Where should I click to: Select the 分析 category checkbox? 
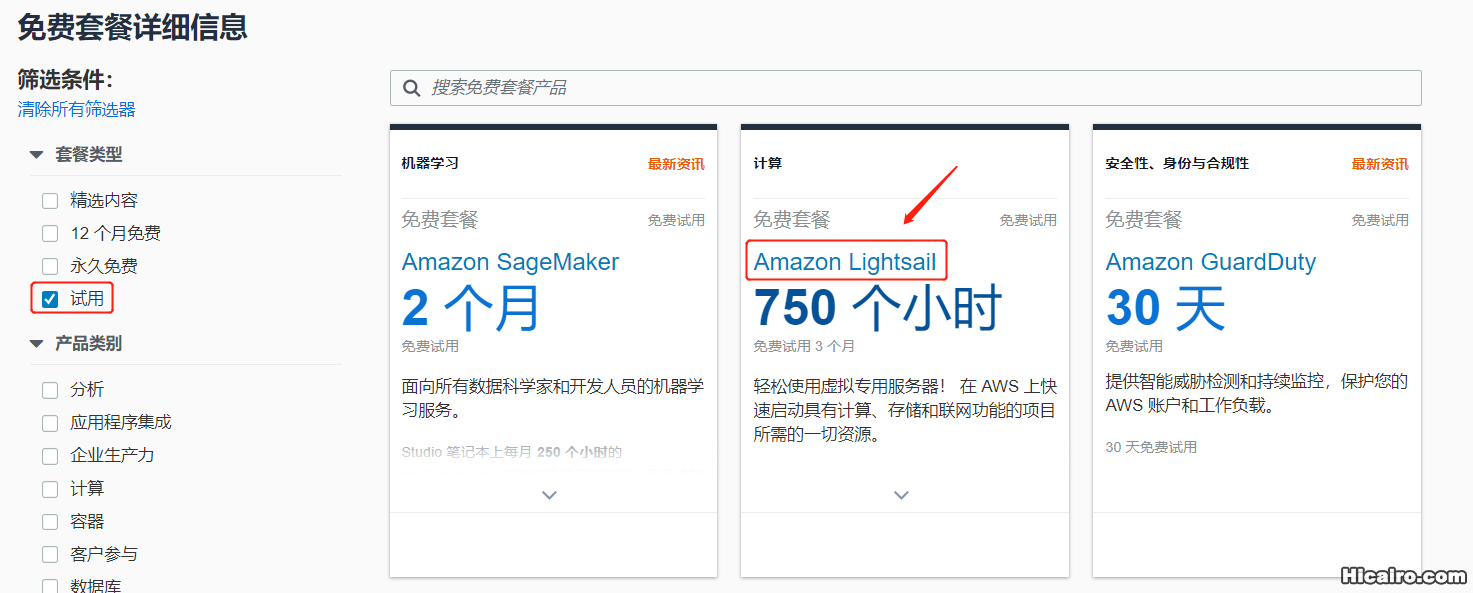[50, 390]
